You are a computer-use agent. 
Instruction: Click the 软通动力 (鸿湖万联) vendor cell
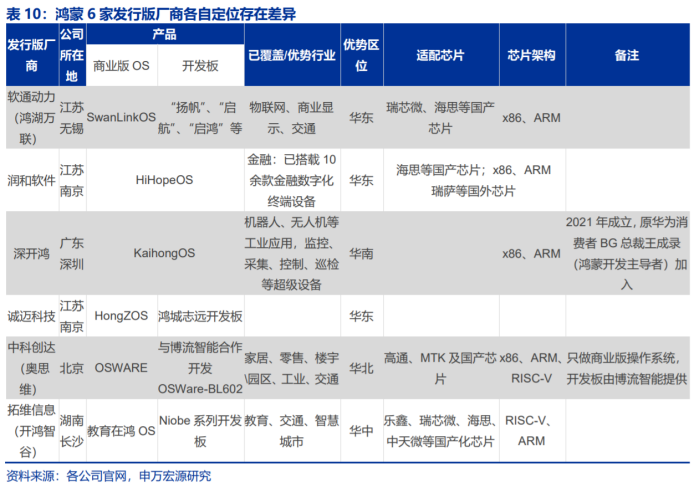coord(31,118)
